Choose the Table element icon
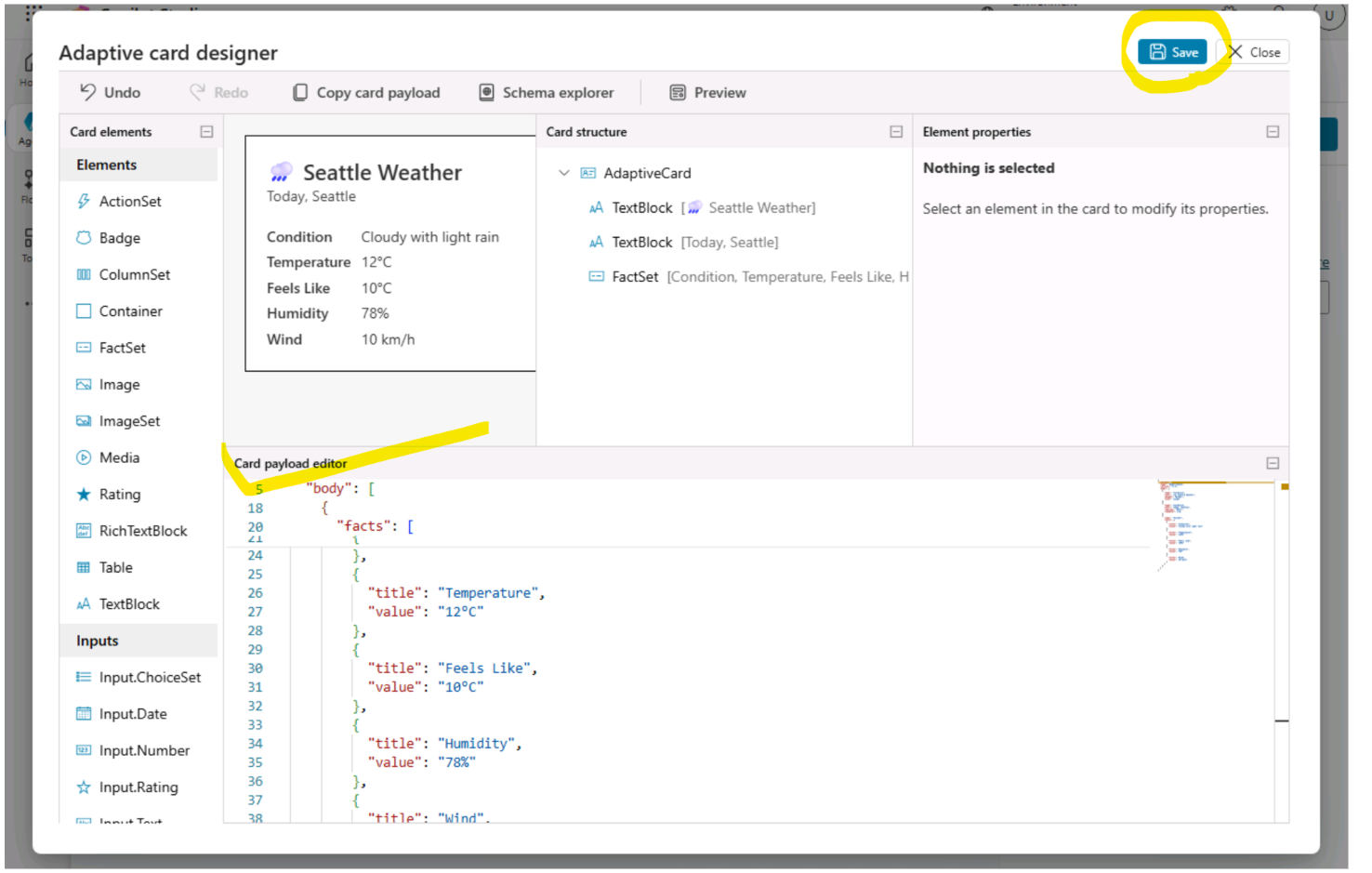 84,567
